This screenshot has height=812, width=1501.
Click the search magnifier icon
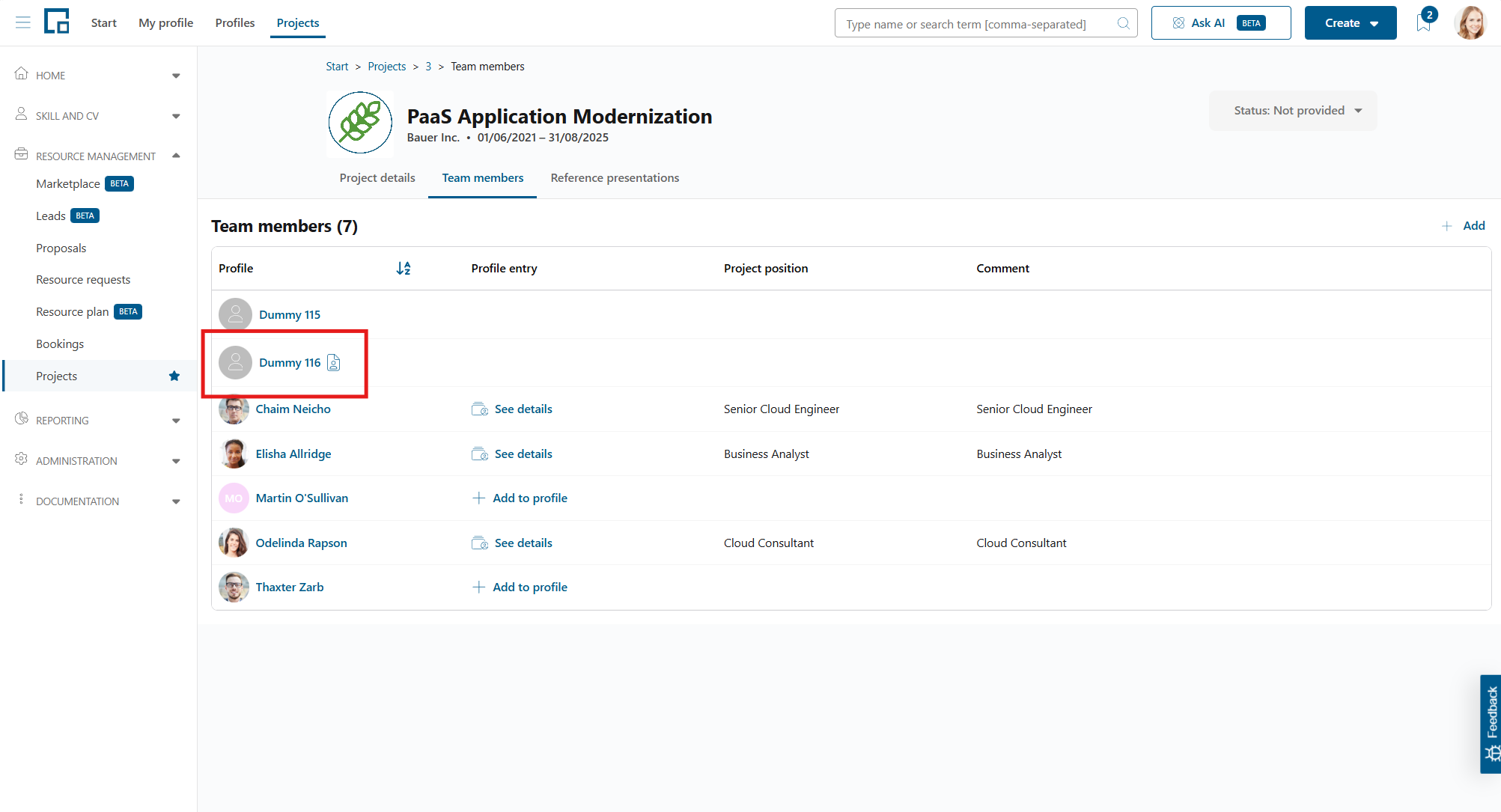[x=1123, y=23]
